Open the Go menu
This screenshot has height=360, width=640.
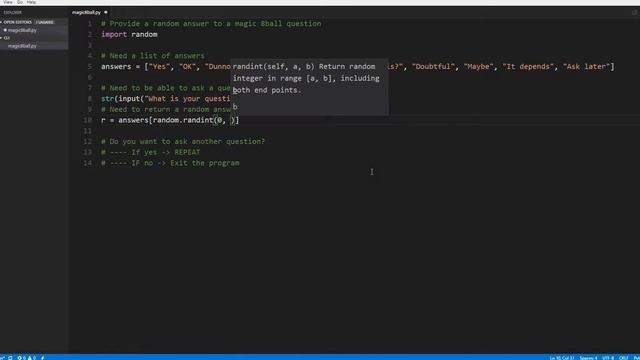click(20, 2)
